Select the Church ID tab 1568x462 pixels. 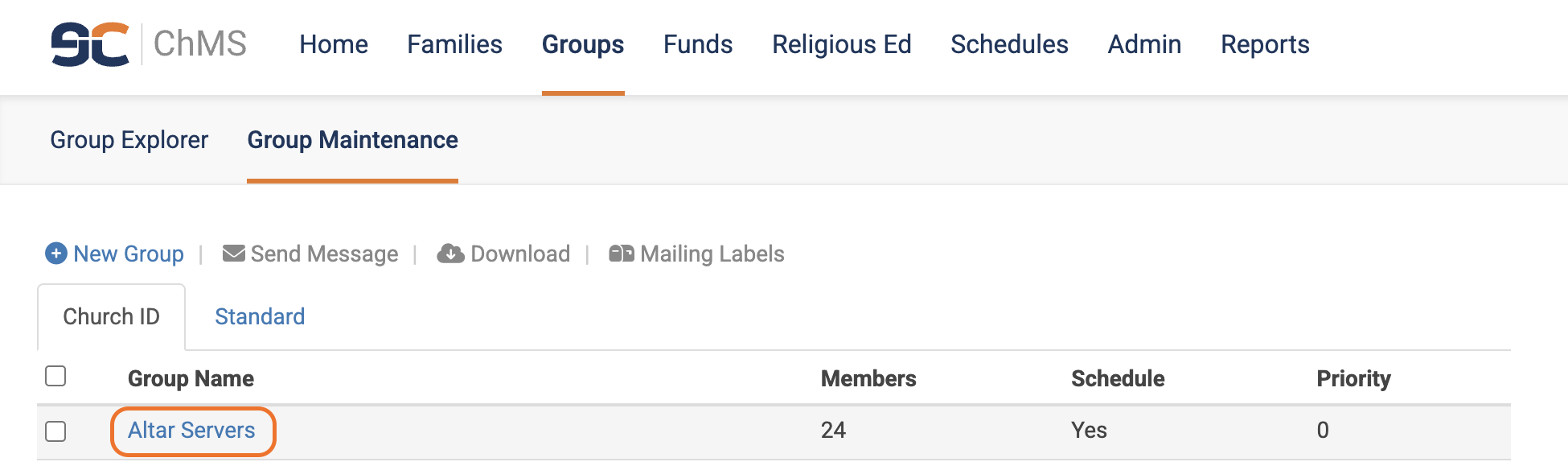pyautogui.click(x=112, y=316)
